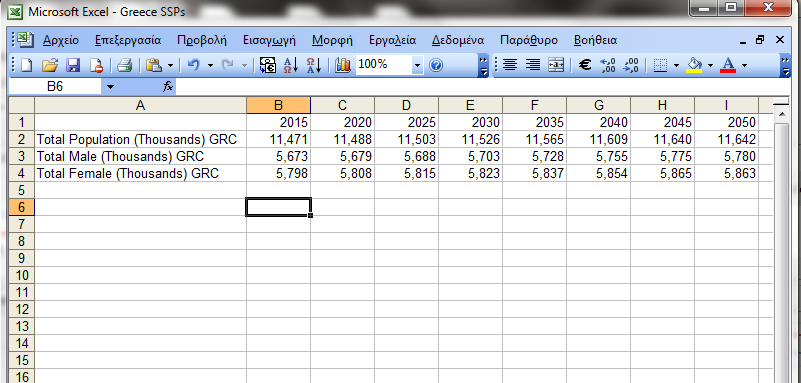This screenshot has height=383, width=801.
Task: Decrease decimal places
Action: tap(631, 65)
